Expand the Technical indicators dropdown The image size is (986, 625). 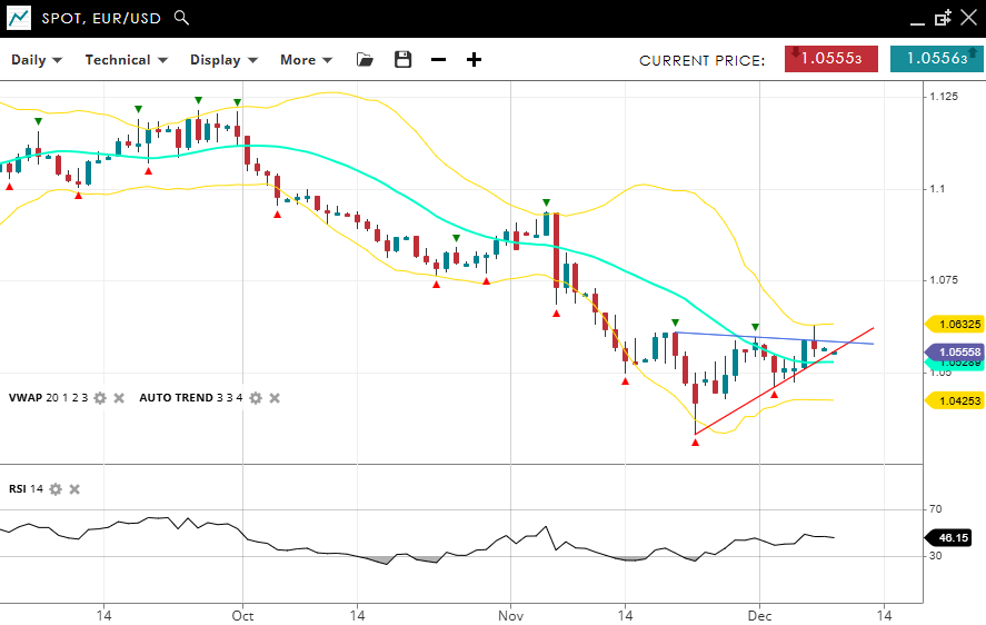[125, 60]
